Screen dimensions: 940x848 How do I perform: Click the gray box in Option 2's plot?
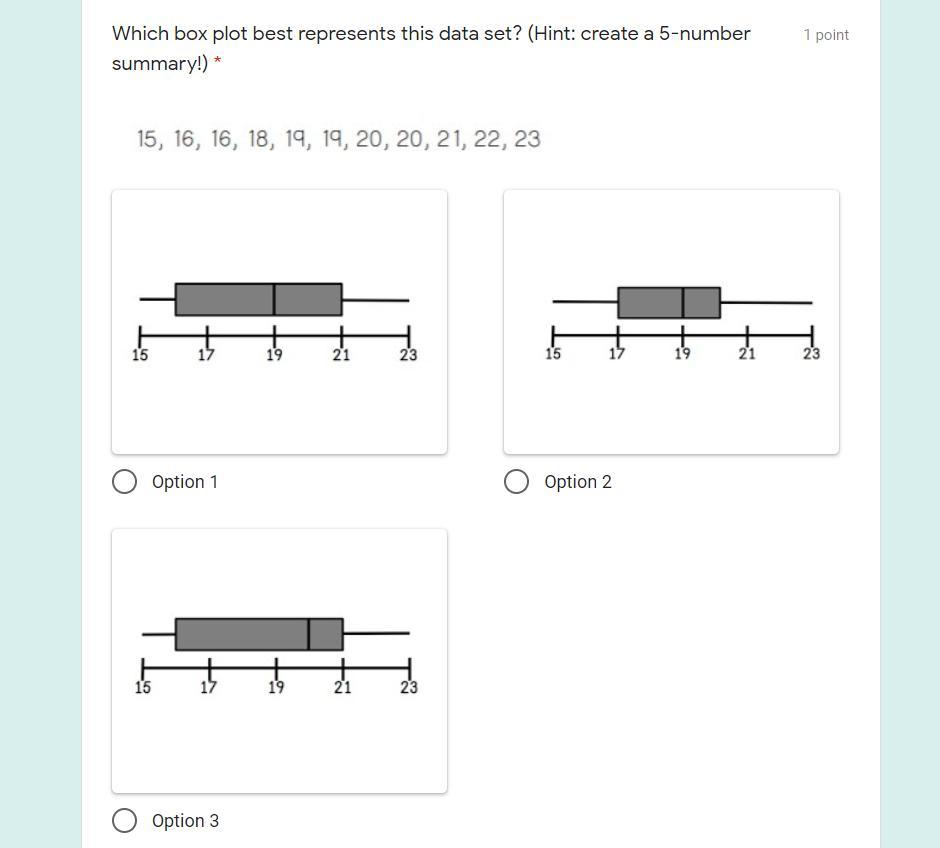668,302
